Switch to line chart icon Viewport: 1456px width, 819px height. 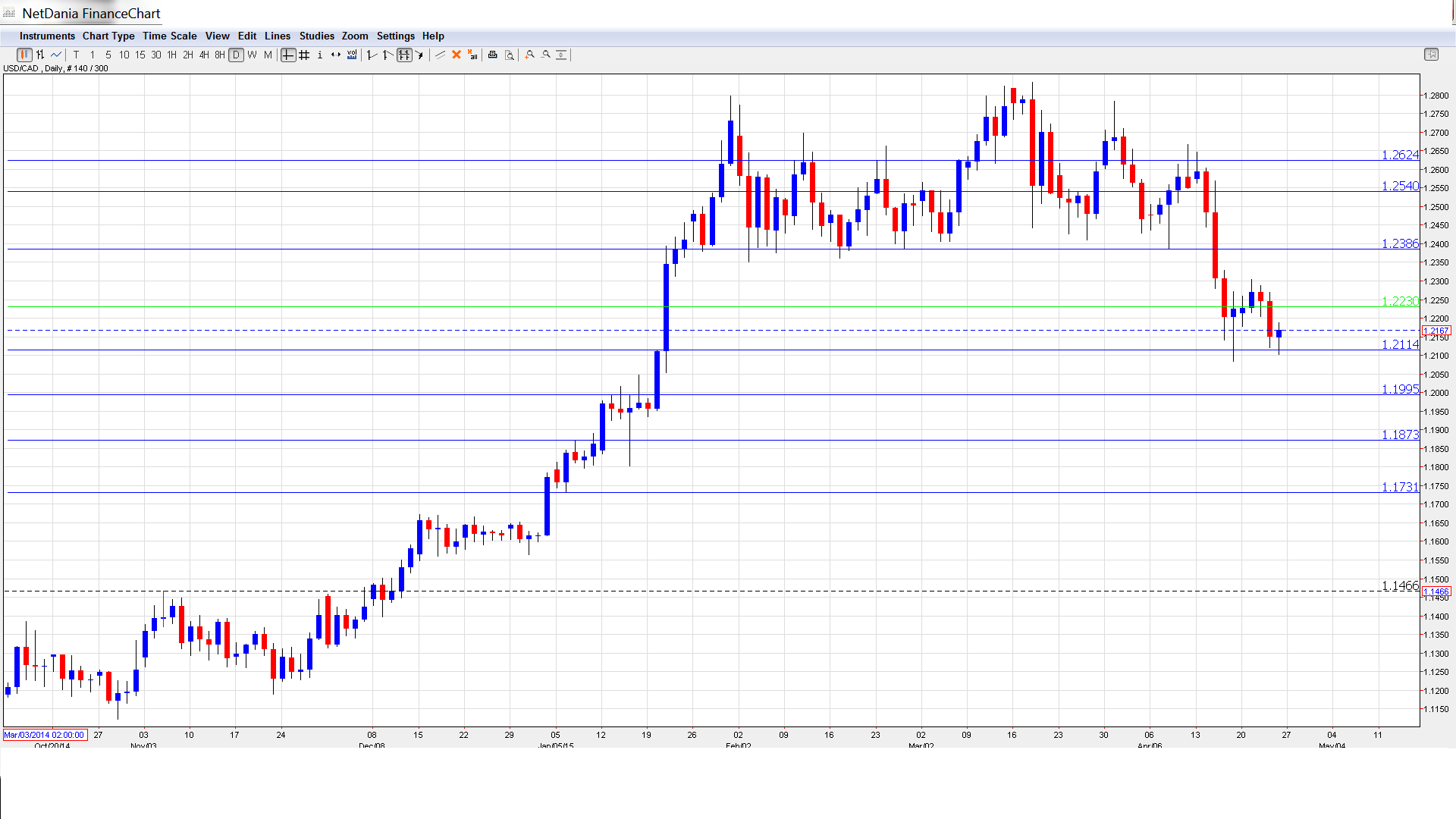pyautogui.click(x=56, y=55)
